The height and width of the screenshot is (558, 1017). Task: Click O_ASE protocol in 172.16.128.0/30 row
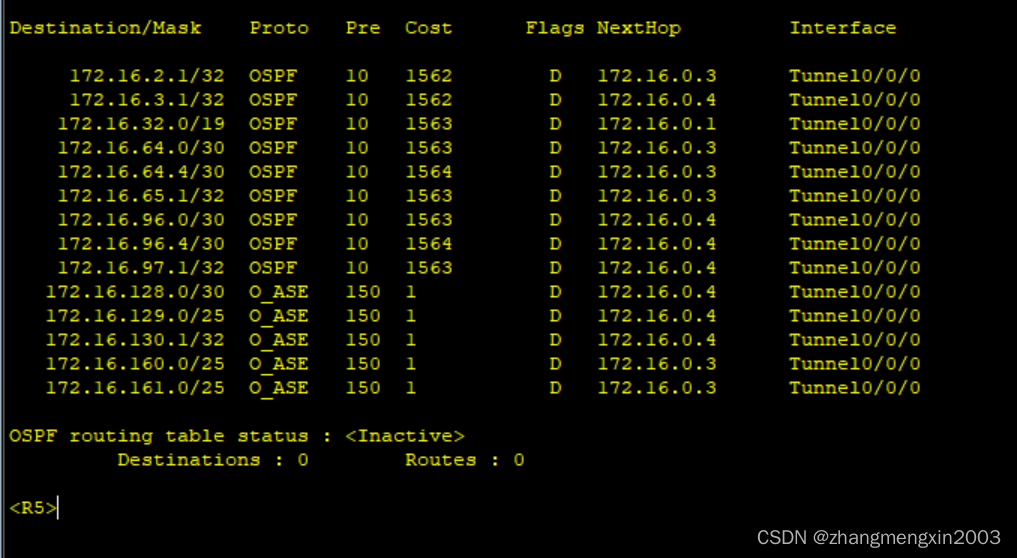[x=279, y=293]
